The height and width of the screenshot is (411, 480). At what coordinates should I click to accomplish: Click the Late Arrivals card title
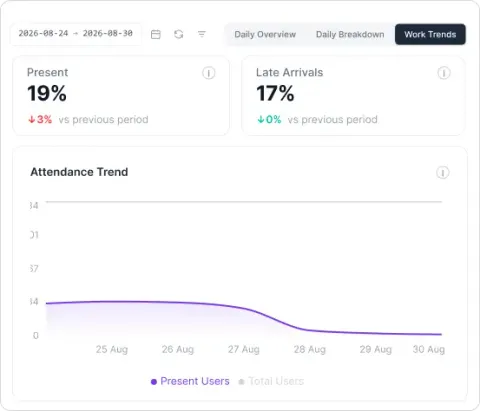point(290,72)
